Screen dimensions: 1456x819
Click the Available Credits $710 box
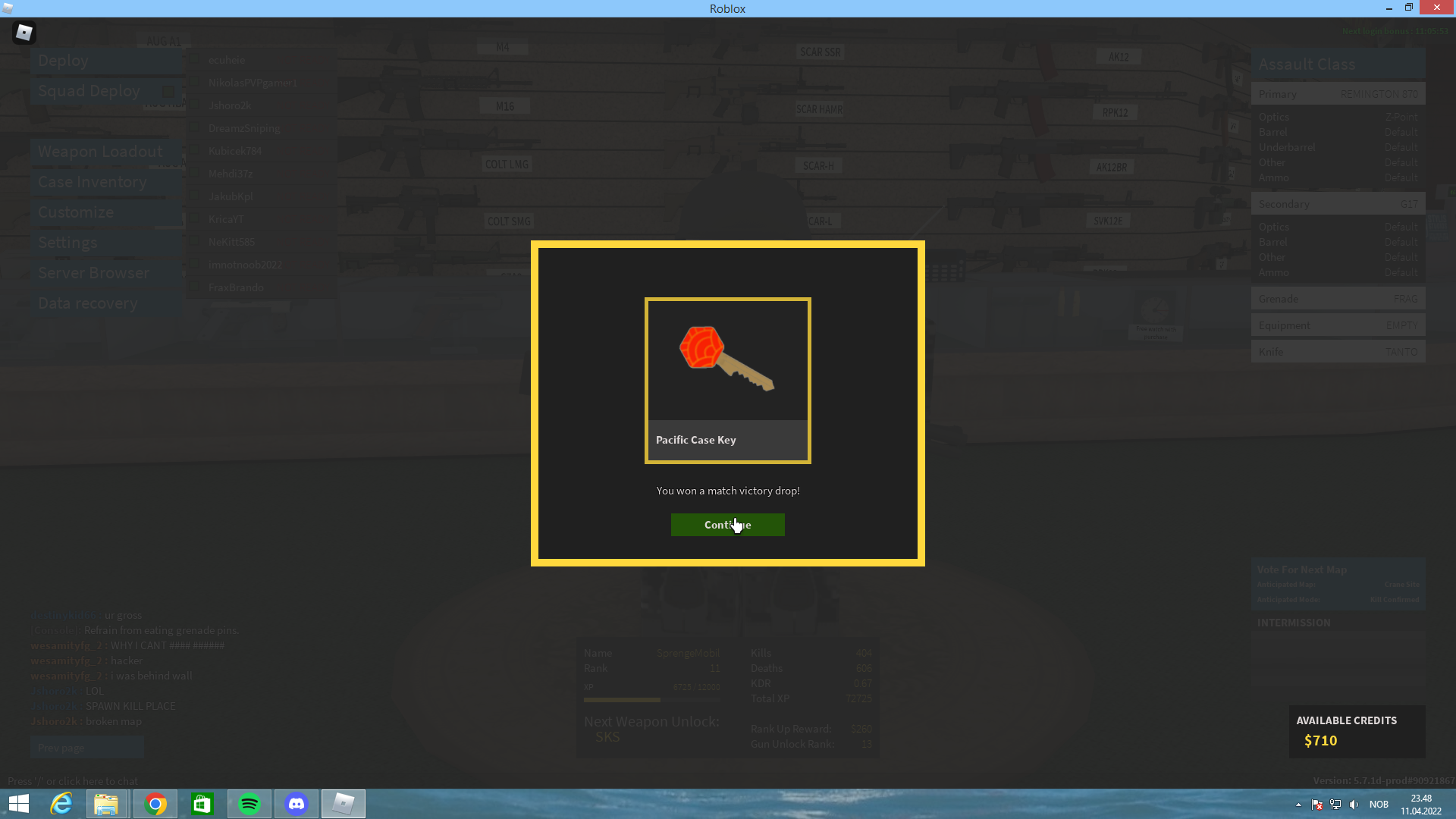coord(1357,732)
